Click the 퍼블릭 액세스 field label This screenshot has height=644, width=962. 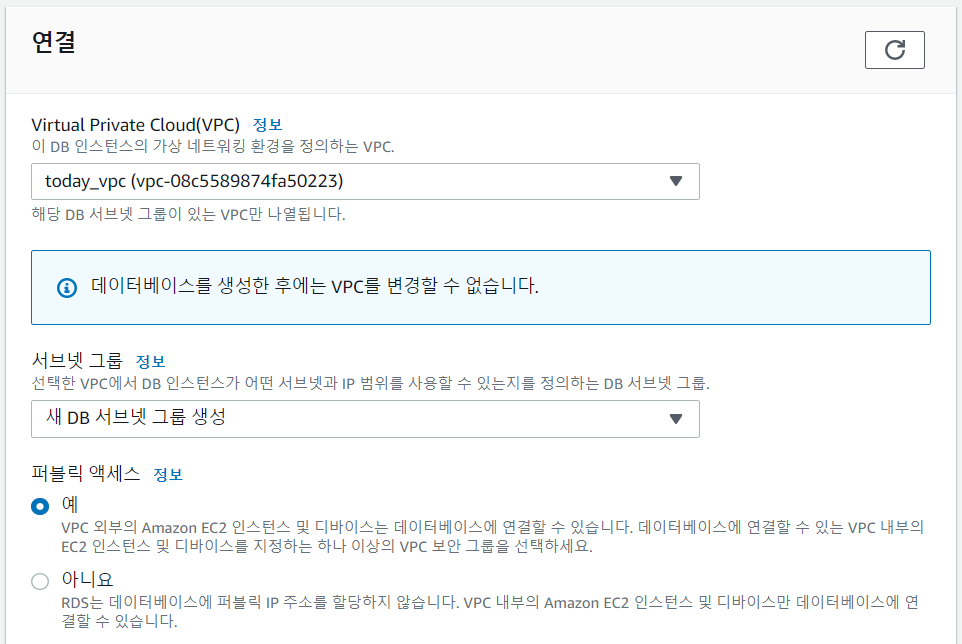86,473
